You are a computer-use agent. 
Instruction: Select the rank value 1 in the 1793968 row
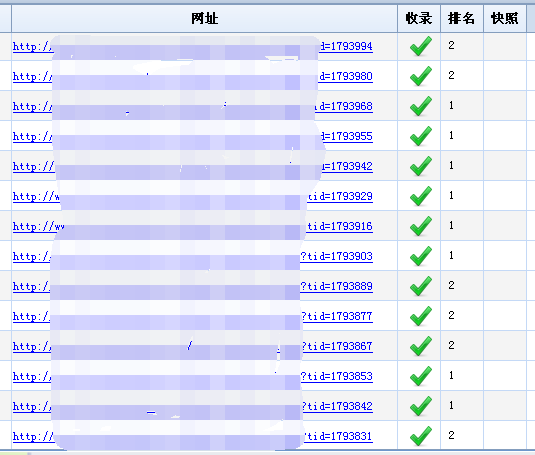[x=451, y=105]
